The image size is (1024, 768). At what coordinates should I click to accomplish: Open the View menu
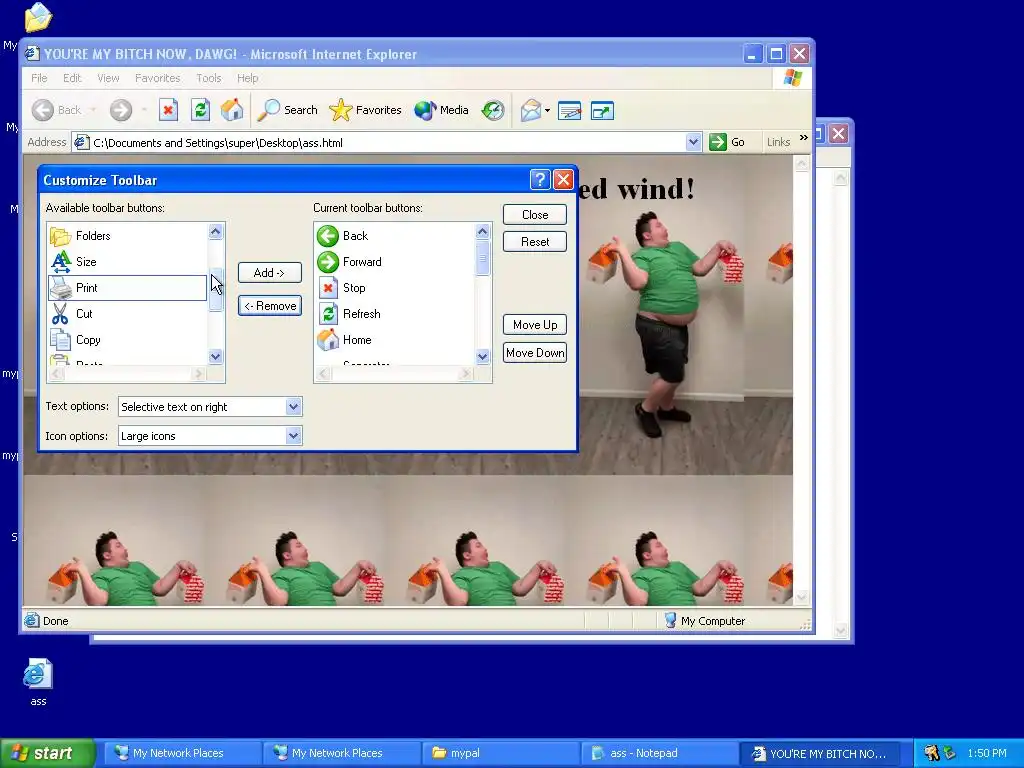point(108,78)
